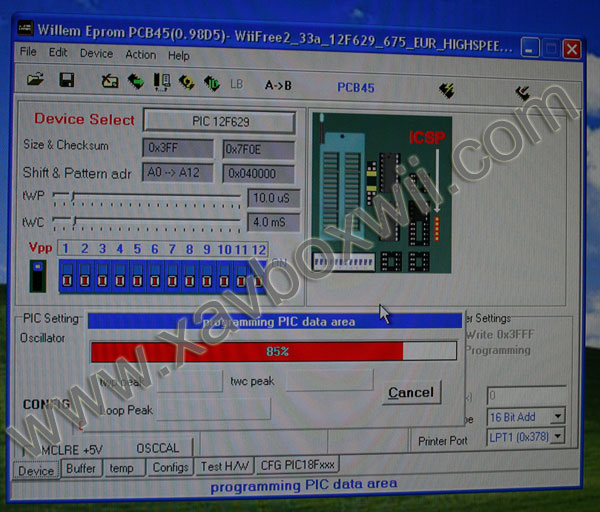
Task: Click the ICSP programmer board picture
Action: click(x=382, y=193)
